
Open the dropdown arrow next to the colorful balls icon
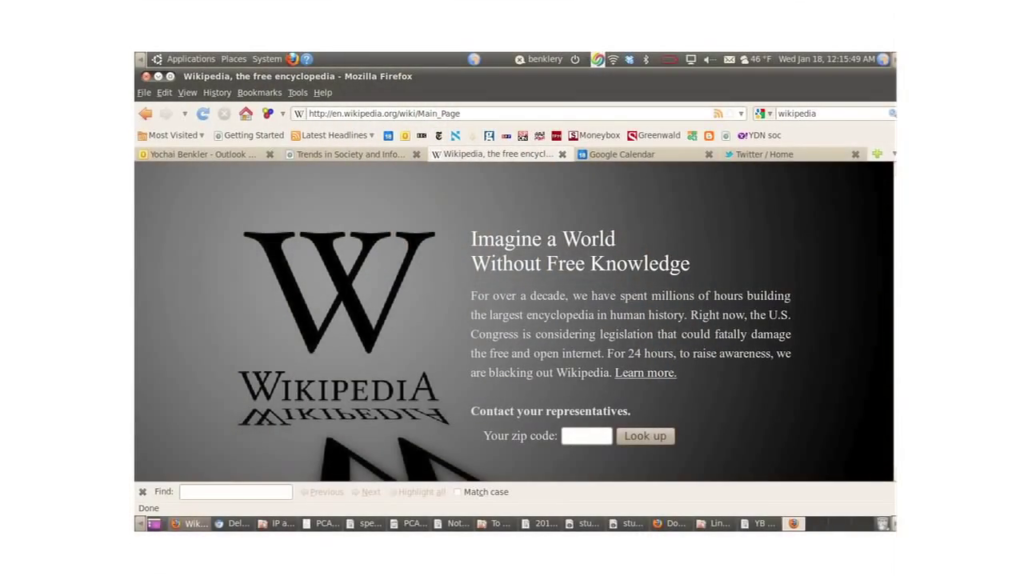pos(283,114)
